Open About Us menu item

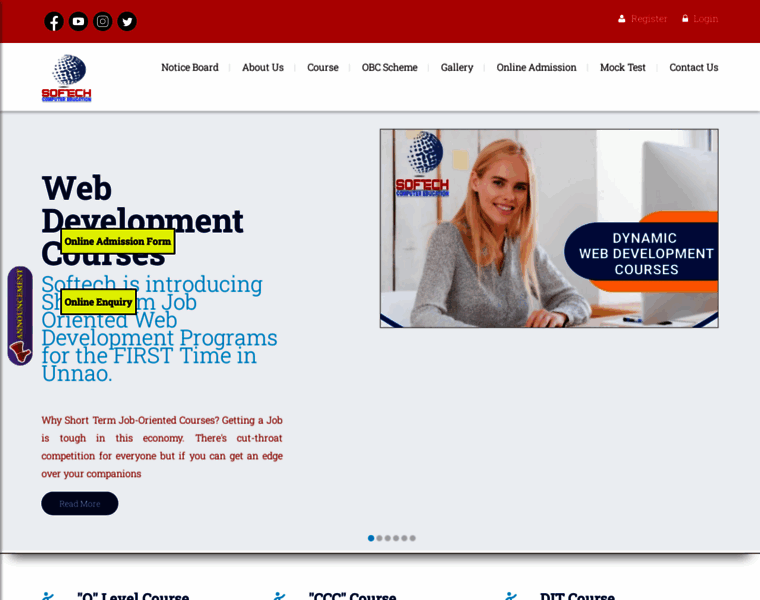point(263,67)
